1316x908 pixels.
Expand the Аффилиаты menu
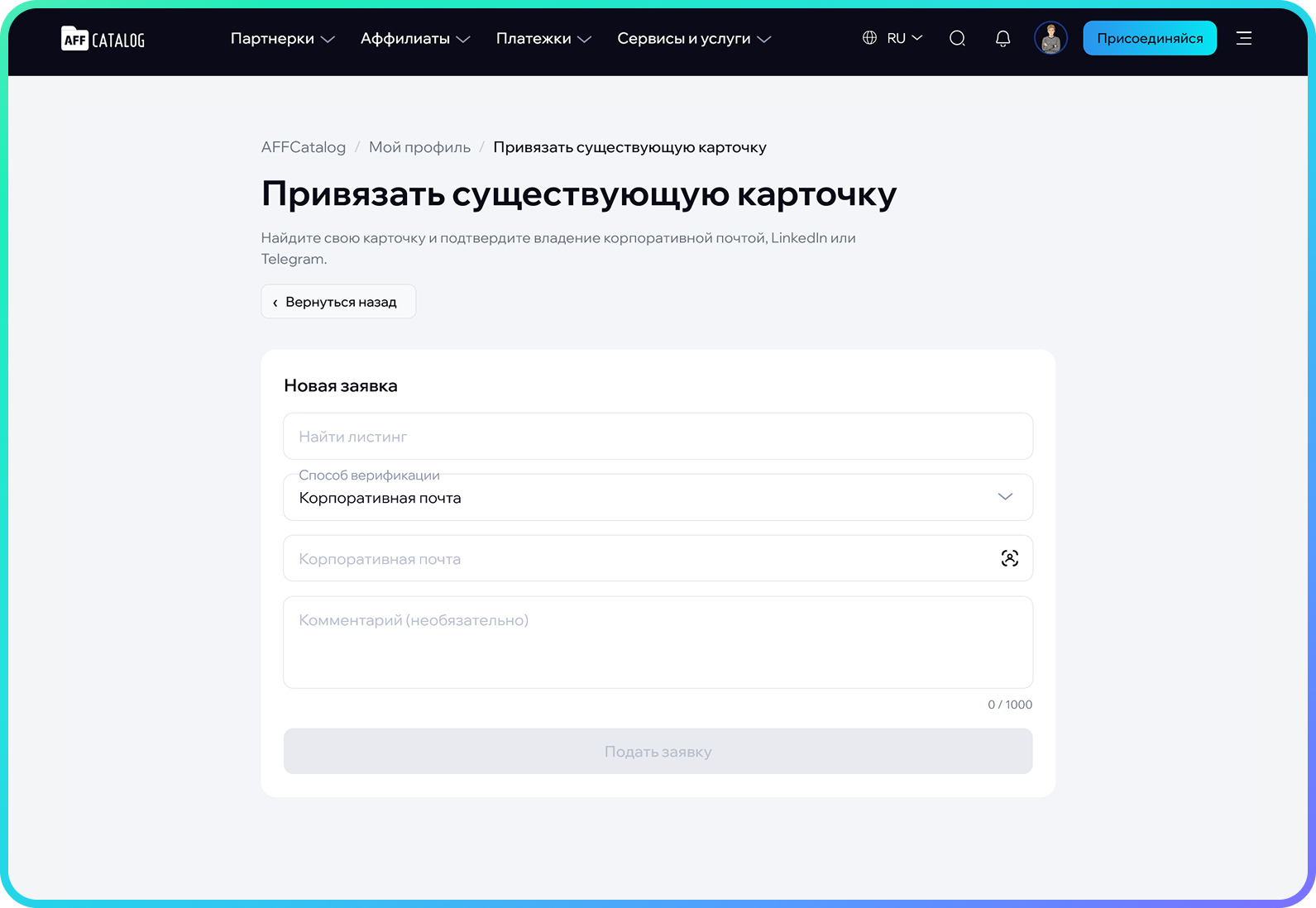coord(415,39)
